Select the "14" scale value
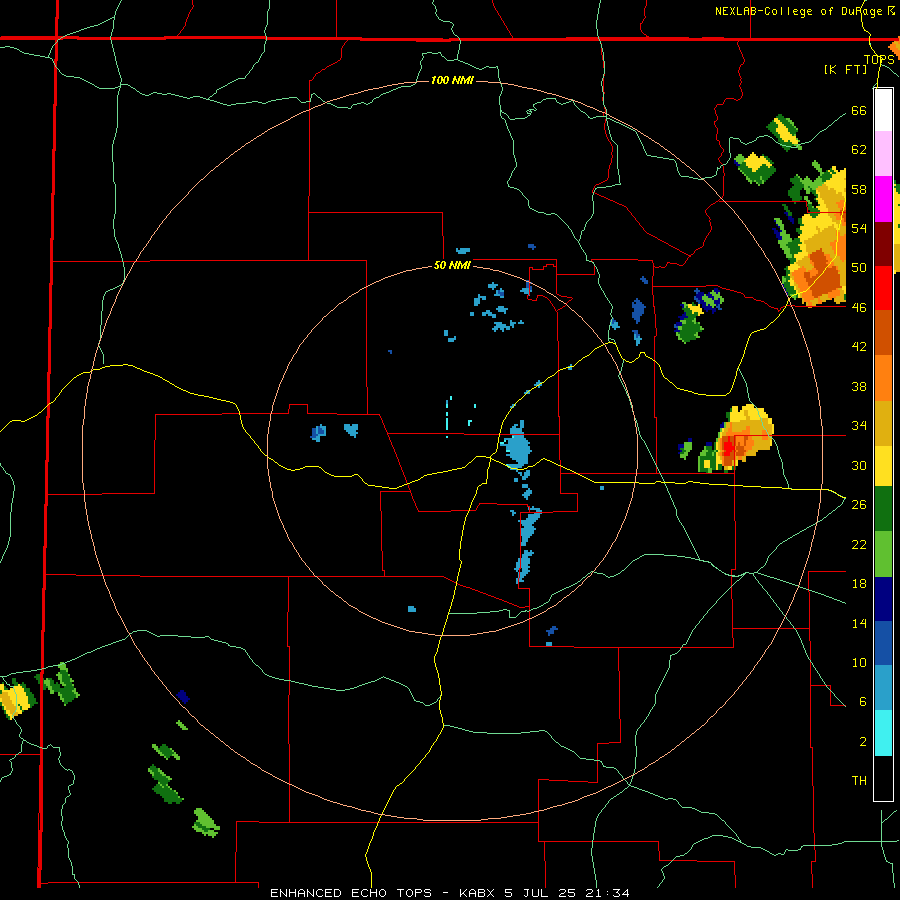Screen dimensions: 900x900 (859, 623)
